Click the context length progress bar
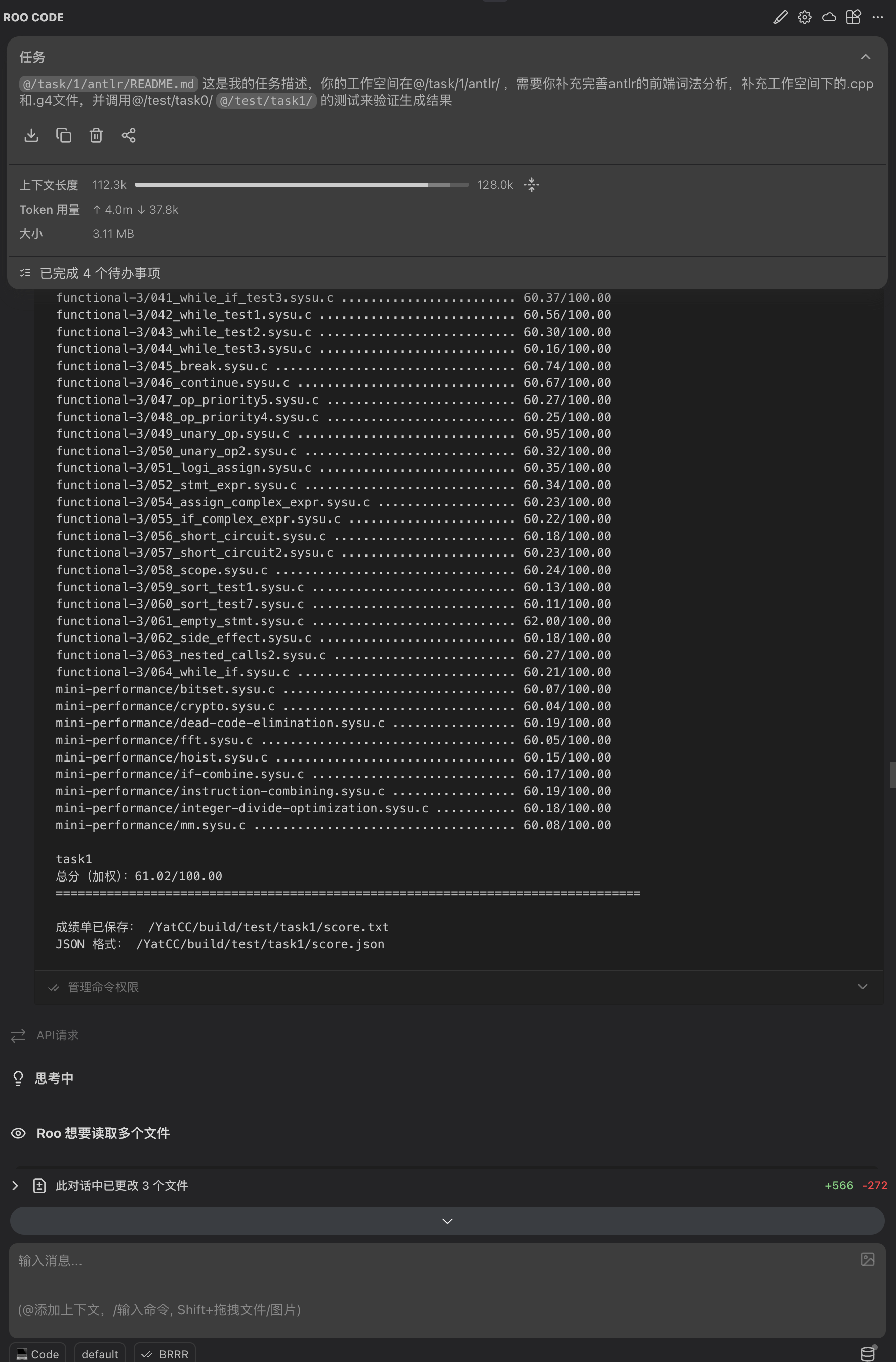The height and width of the screenshot is (1362, 896). pyautogui.click(x=302, y=185)
